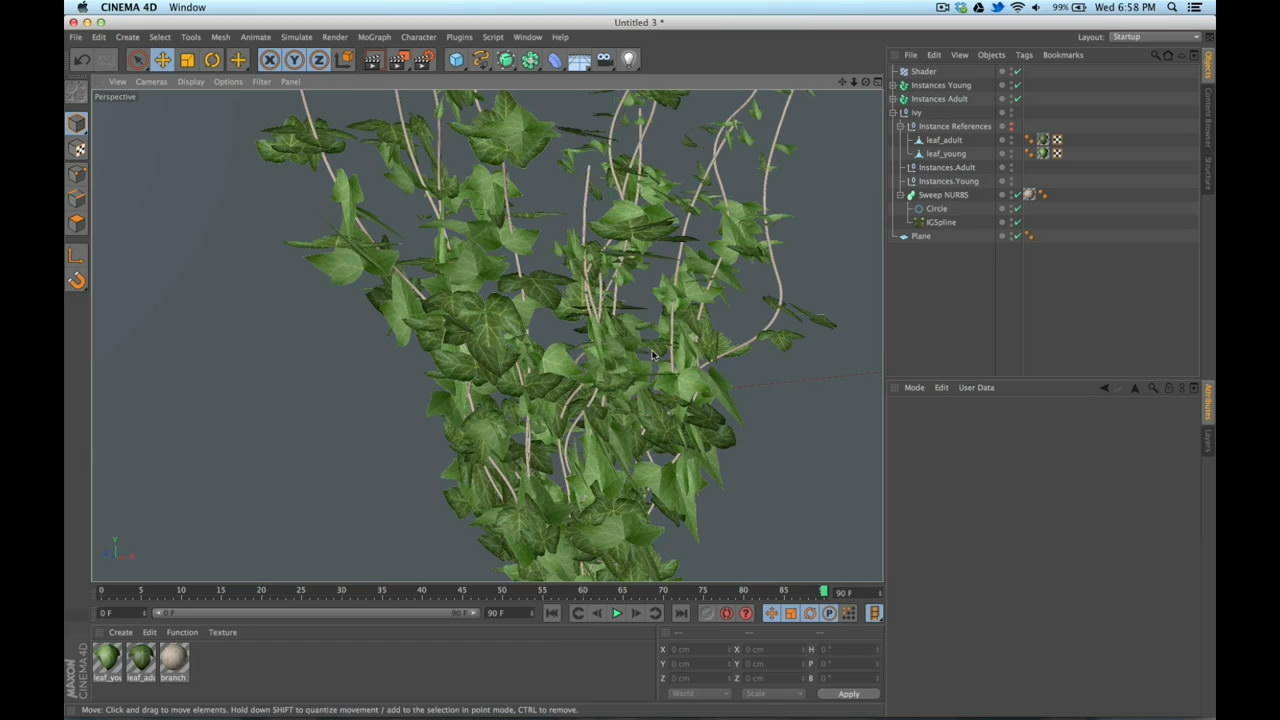
Task: Open the spline tools icon
Action: (x=481, y=60)
